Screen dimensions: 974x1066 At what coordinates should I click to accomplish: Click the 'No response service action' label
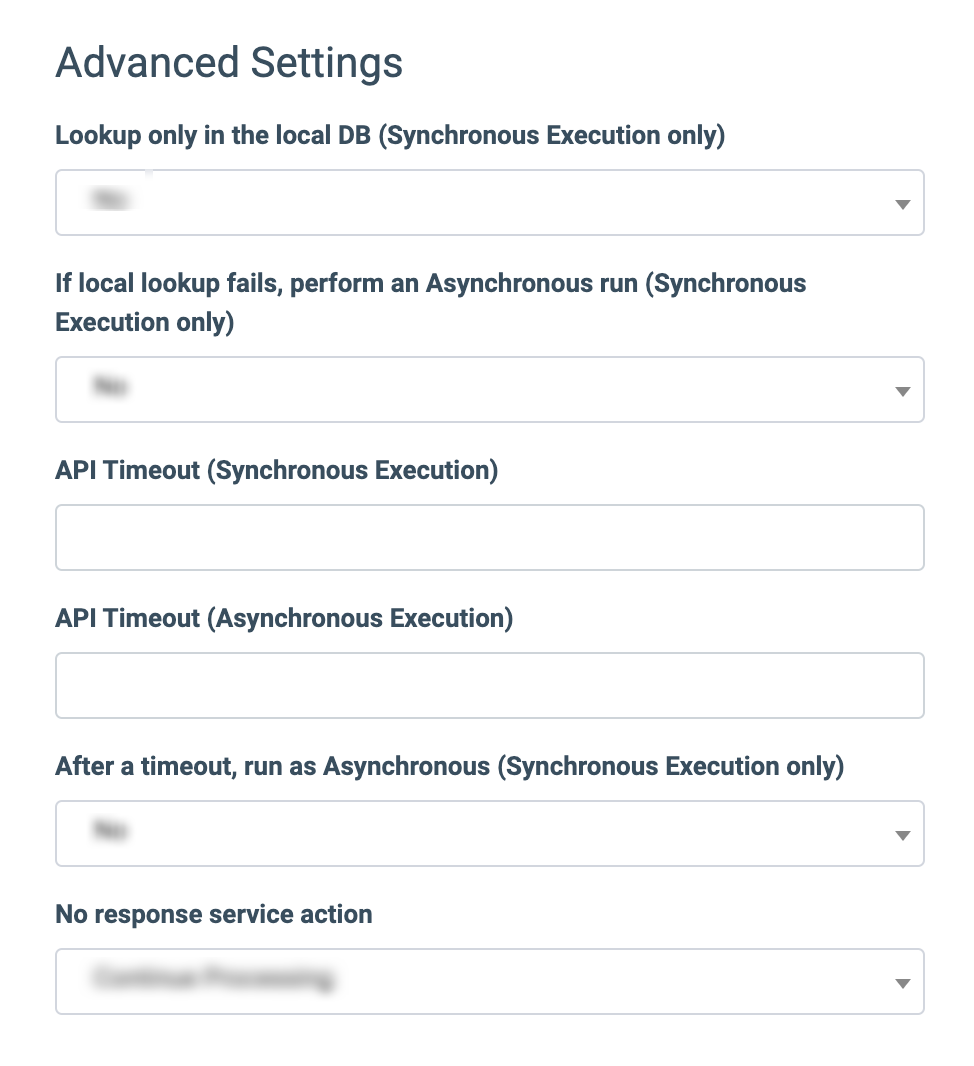pyautogui.click(x=214, y=915)
